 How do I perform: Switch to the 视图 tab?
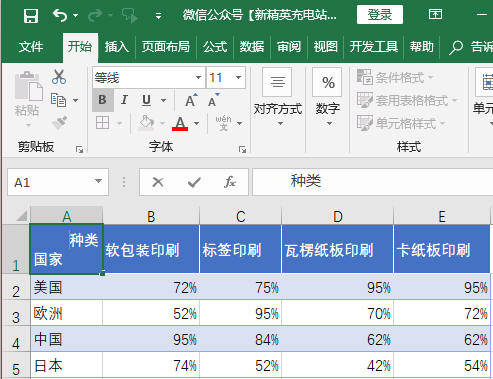click(325, 47)
